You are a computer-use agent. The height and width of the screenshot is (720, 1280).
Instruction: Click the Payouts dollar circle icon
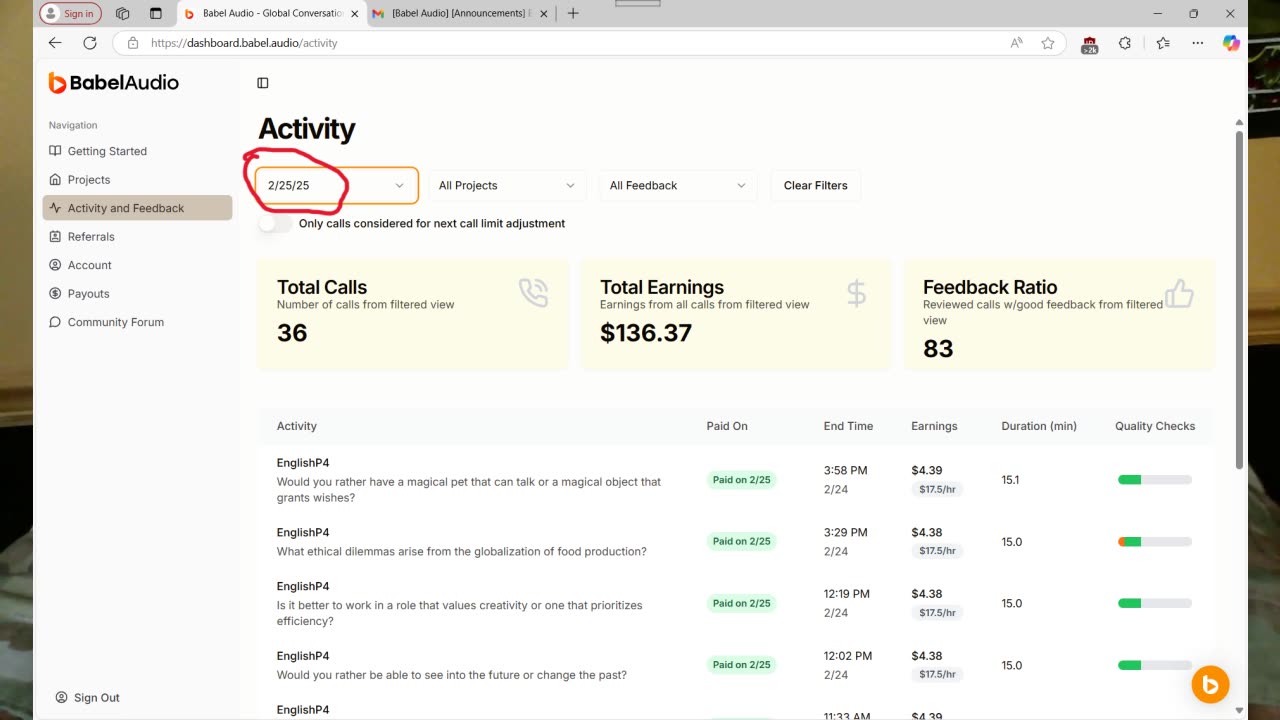[x=55, y=294]
